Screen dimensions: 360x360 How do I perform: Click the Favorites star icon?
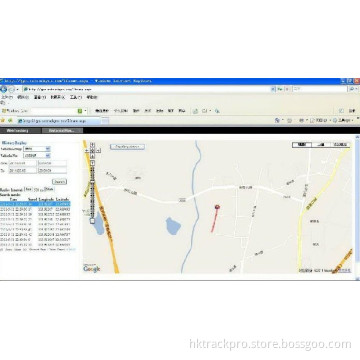click(3, 120)
